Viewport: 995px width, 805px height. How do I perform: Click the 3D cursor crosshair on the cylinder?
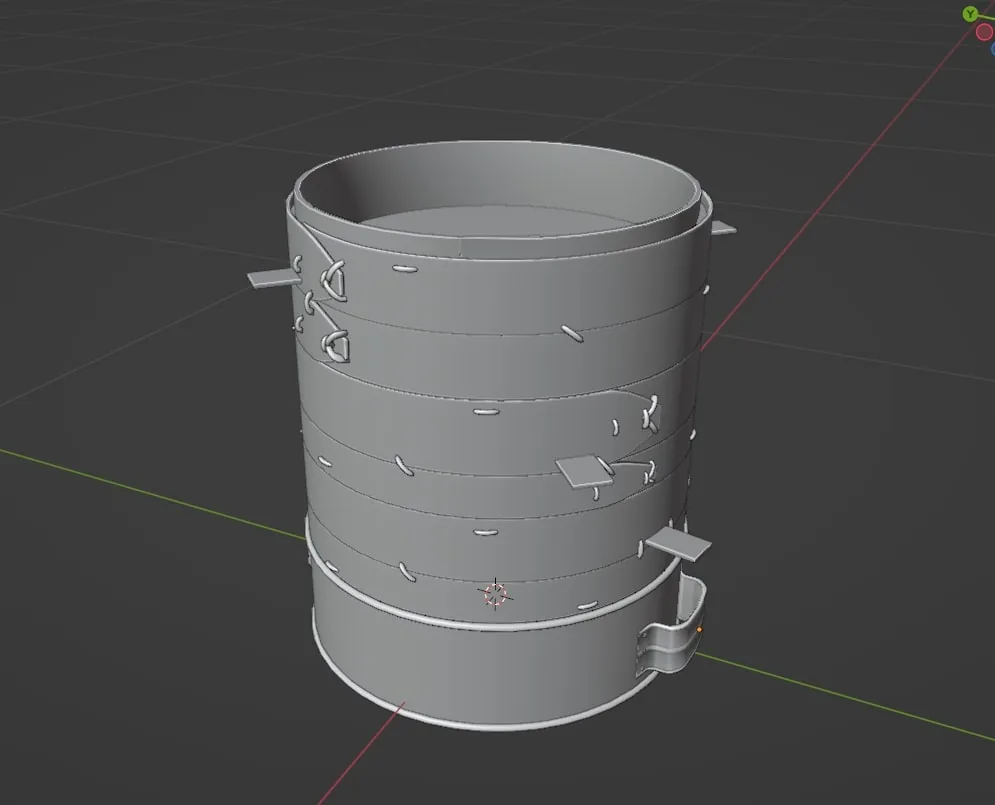pyautogui.click(x=495, y=594)
